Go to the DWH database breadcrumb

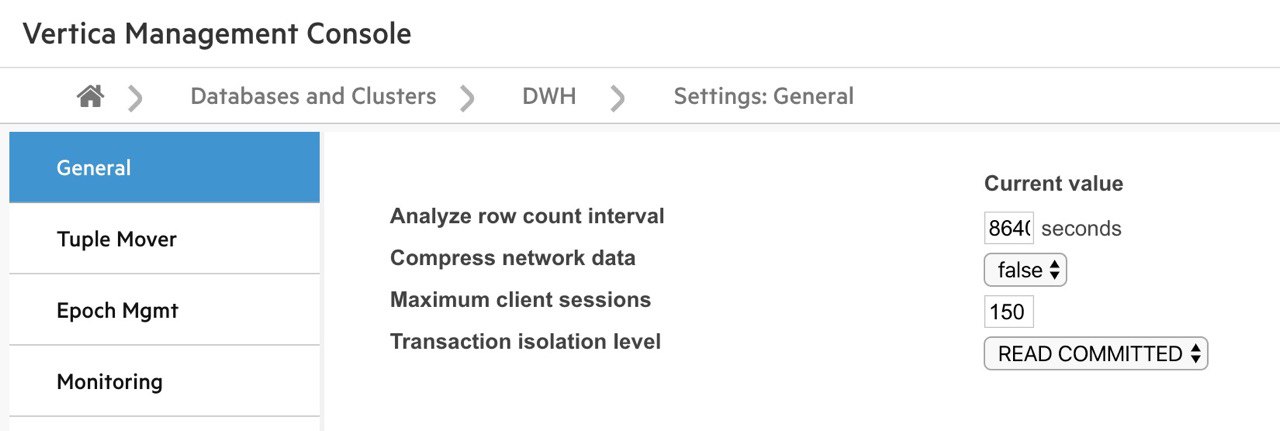tap(549, 97)
